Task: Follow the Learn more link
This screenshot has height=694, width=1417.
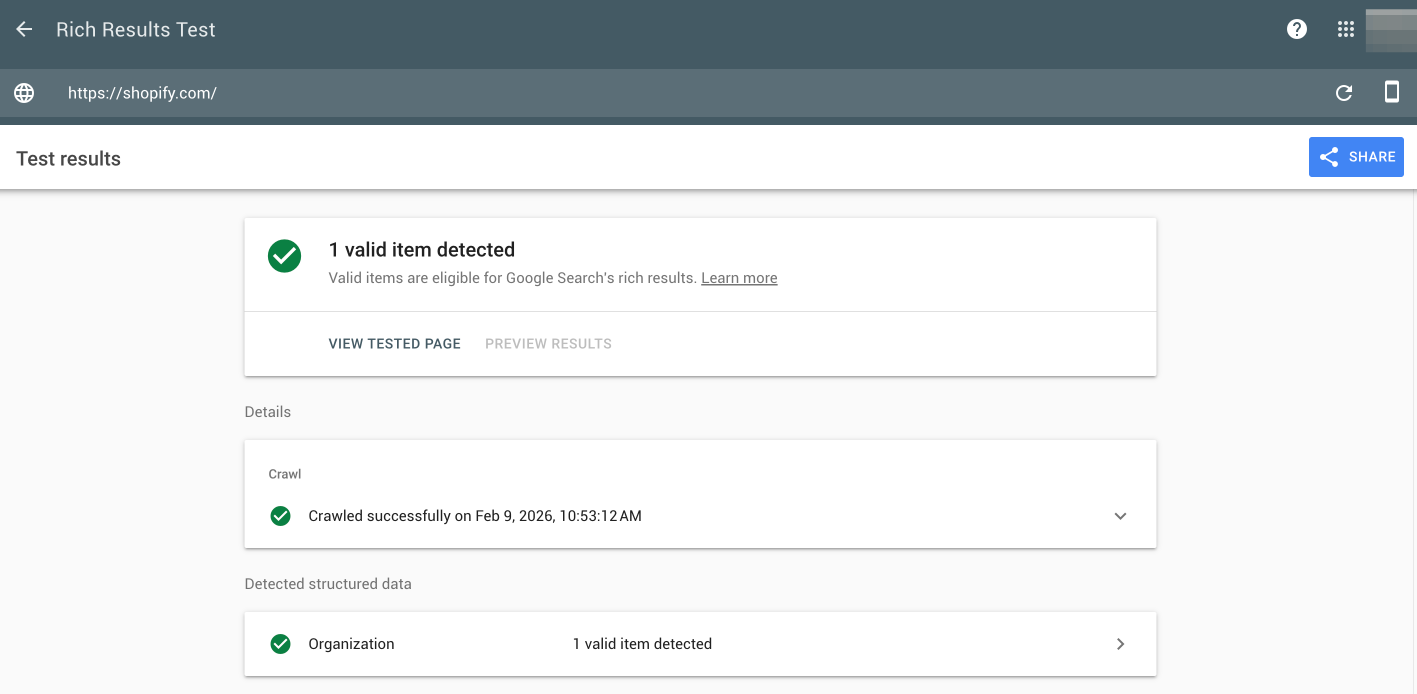Action: point(739,278)
